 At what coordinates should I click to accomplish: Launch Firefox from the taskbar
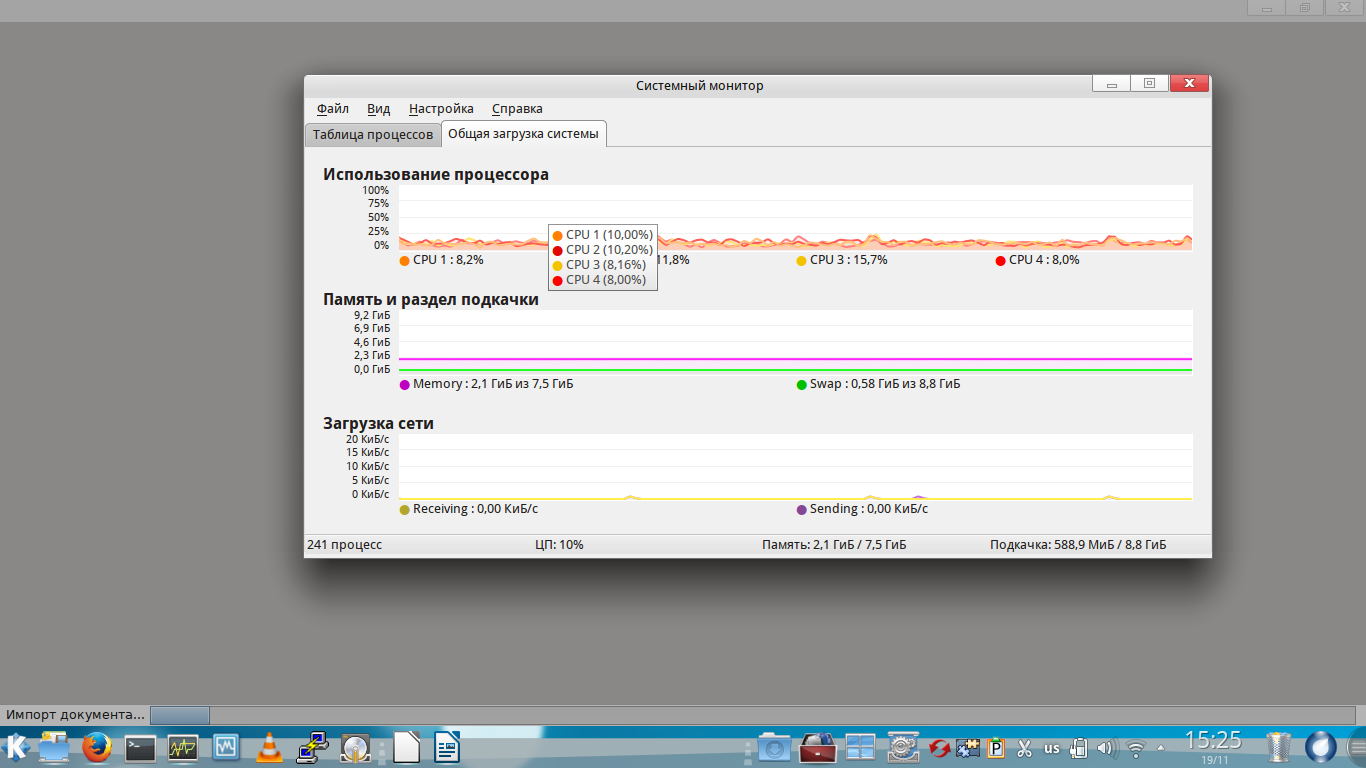[x=97, y=746]
